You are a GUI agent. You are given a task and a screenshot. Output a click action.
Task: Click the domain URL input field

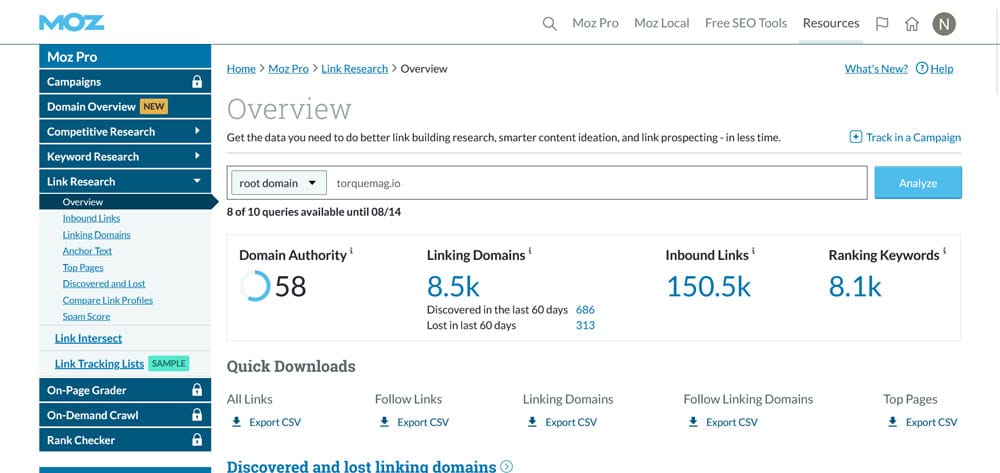point(600,183)
